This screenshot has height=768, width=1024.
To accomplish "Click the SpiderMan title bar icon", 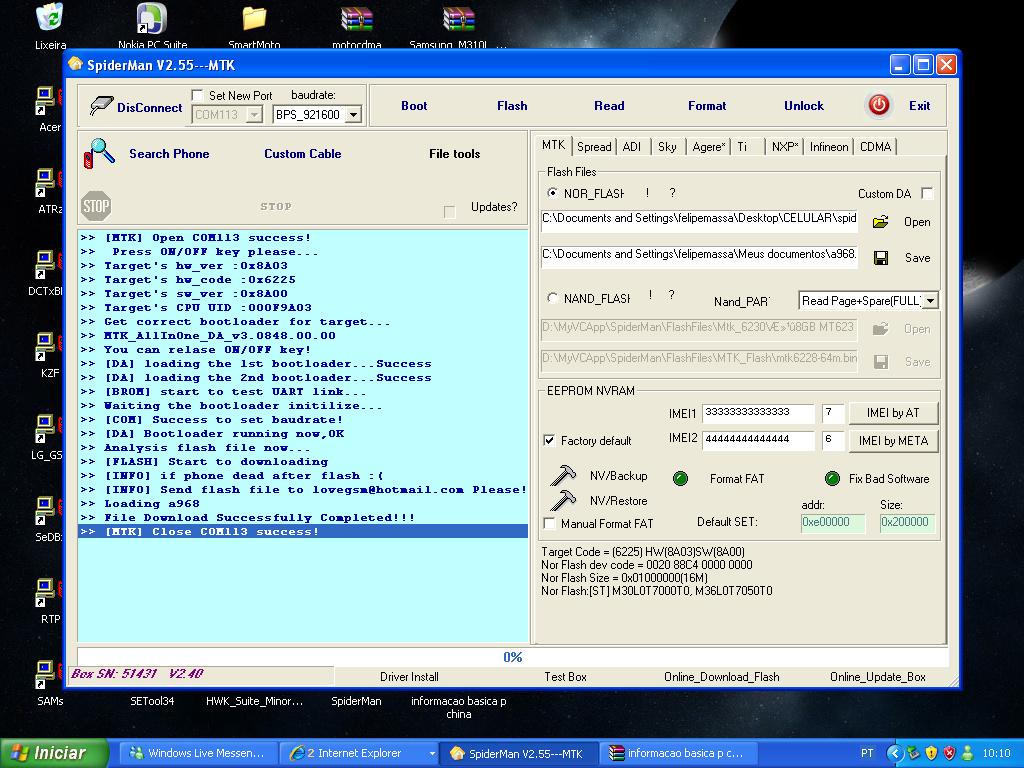I will click(76, 65).
